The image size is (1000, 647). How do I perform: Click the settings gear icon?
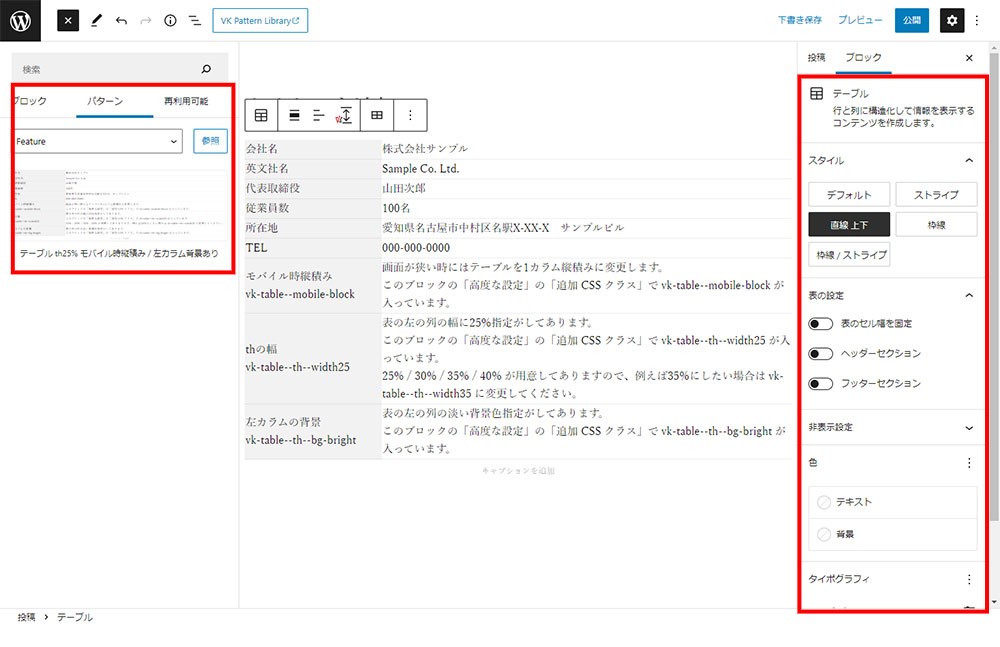click(952, 20)
